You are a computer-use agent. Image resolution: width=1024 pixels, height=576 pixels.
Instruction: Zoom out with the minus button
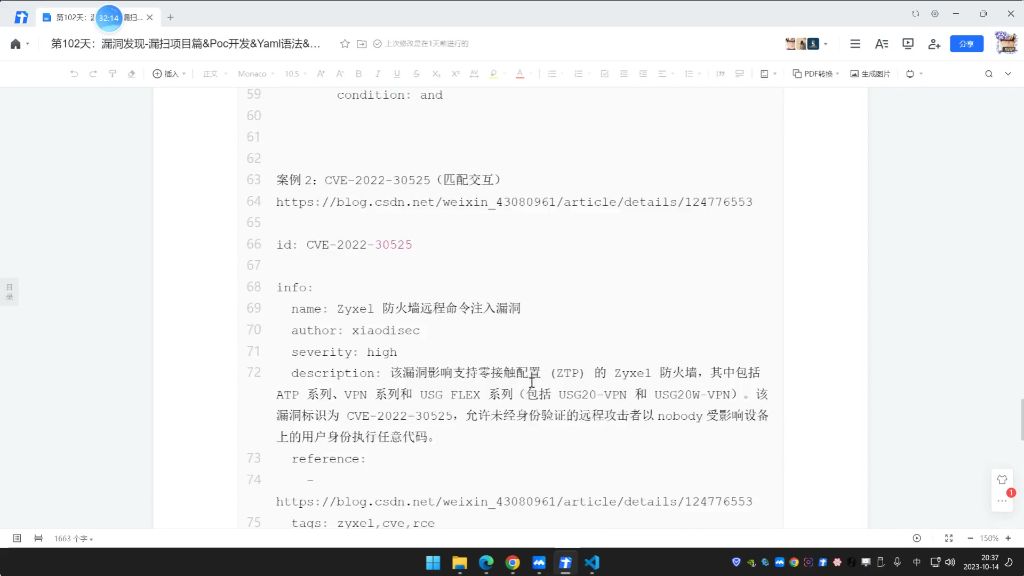970,538
